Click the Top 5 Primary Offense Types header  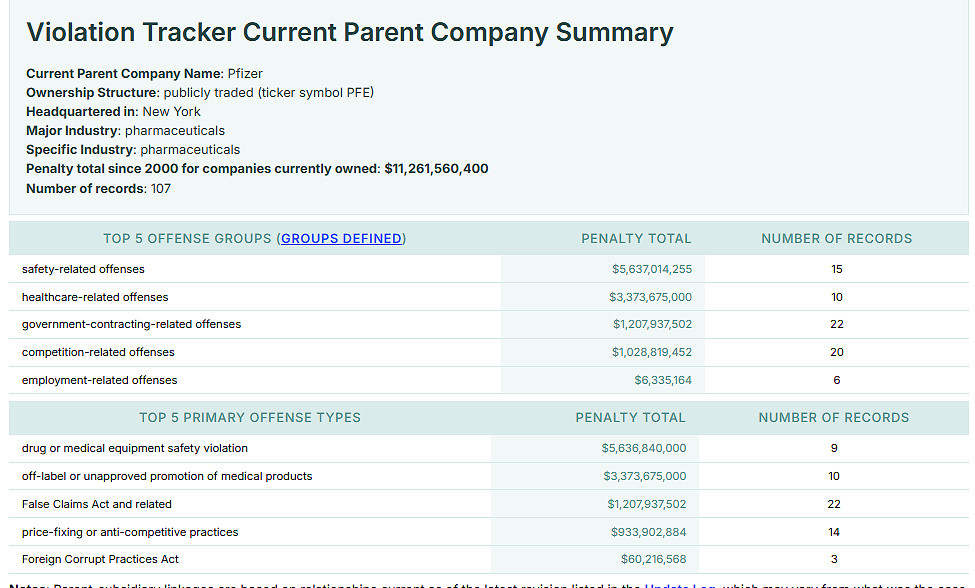pyautogui.click(x=250, y=417)
